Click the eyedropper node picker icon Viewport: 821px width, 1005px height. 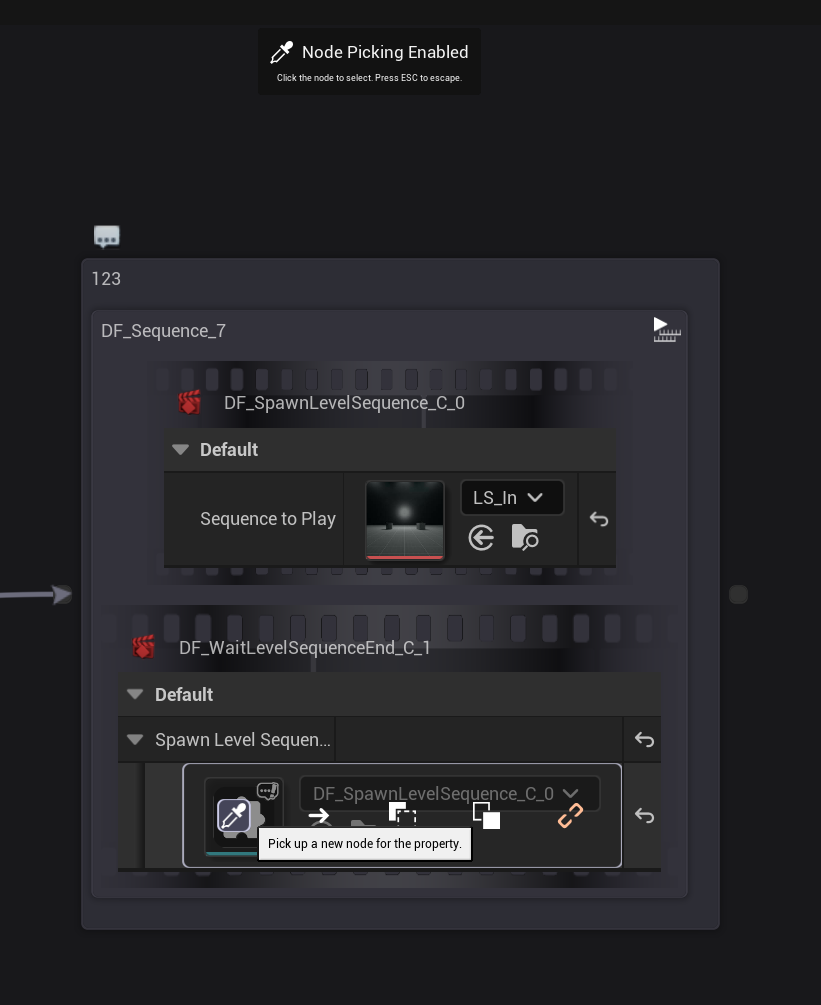pos(234,816)
